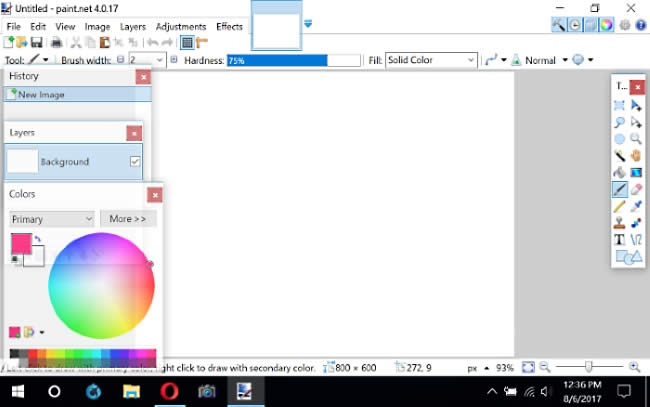Choose the Text tool

point(619,240)
